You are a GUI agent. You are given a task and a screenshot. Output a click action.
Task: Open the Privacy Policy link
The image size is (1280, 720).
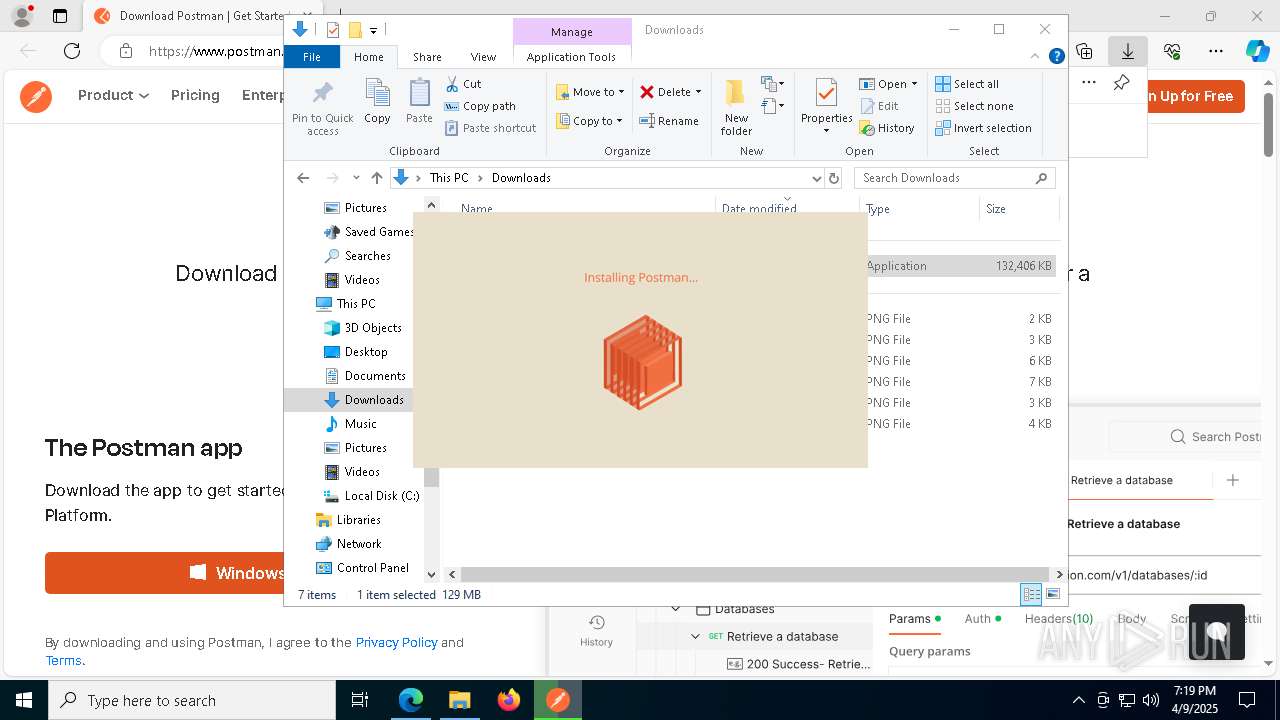(396, 642)
